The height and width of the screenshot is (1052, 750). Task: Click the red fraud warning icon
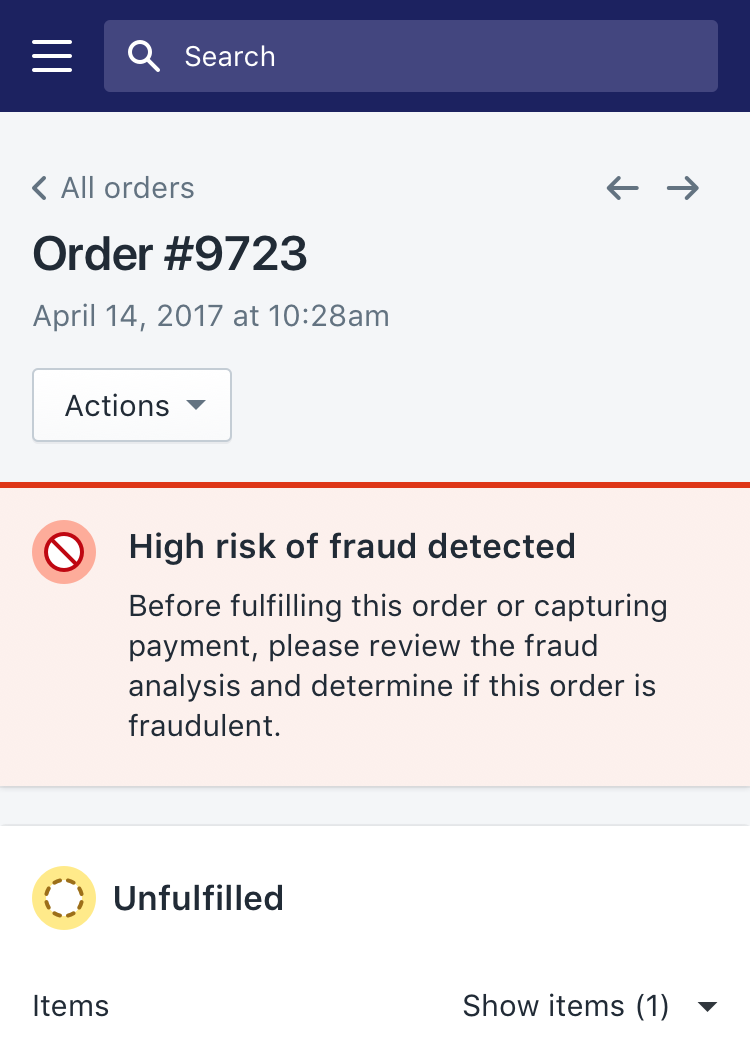point(64,552)
